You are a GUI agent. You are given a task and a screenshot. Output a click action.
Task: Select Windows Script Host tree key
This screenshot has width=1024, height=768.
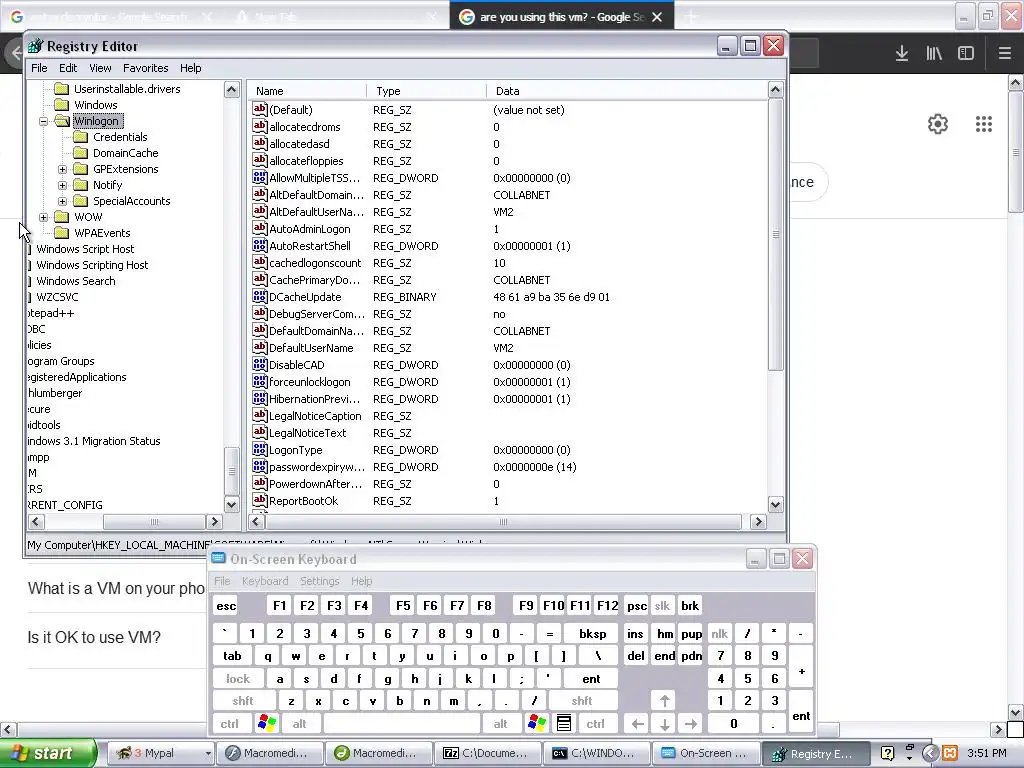coord(85,249)
